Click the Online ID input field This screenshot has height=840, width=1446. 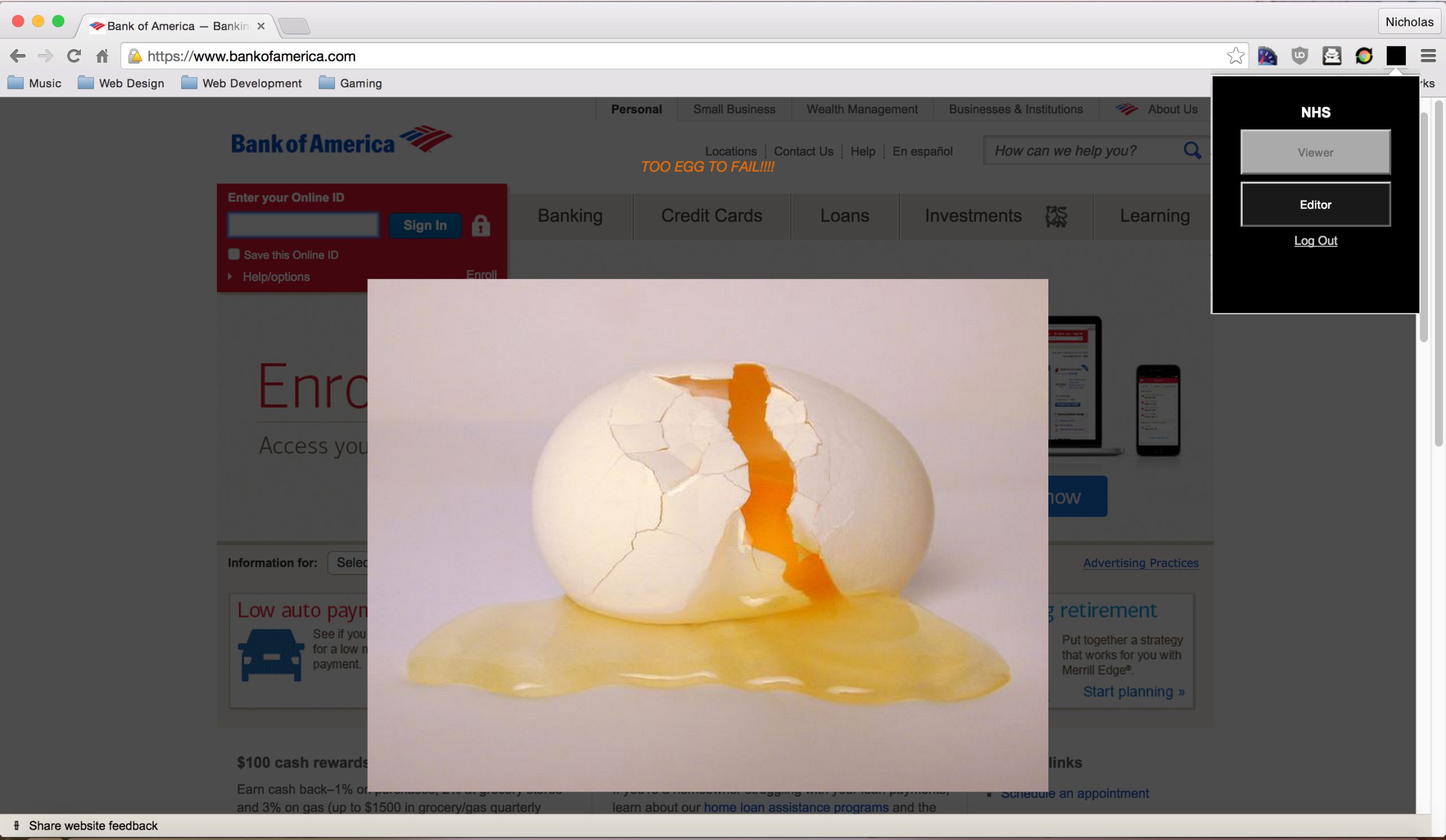coord(303,225)
